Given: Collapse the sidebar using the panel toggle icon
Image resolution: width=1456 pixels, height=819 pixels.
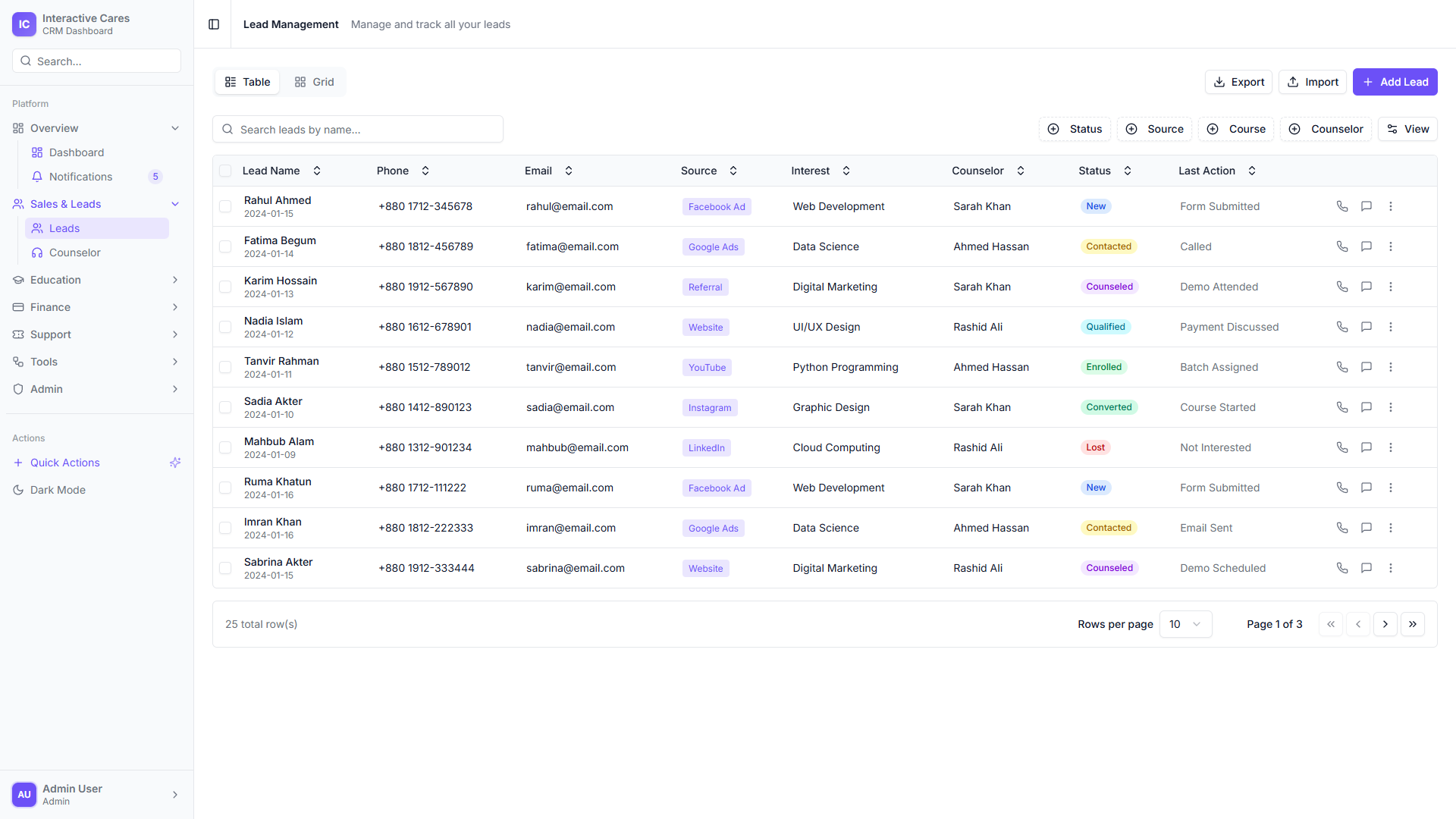Looking at the screenshot, I should click(213, 24).
